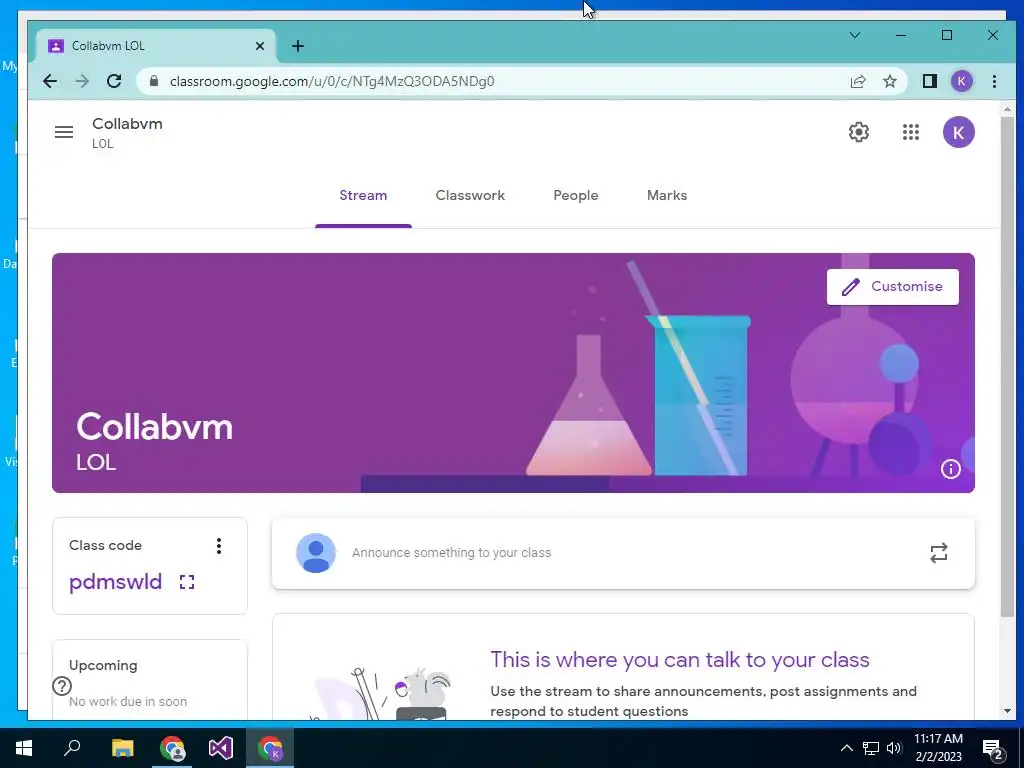Screen dimensions: 1024x768
Task: Open Chrome tab search chevron
Action: (855, 35)
